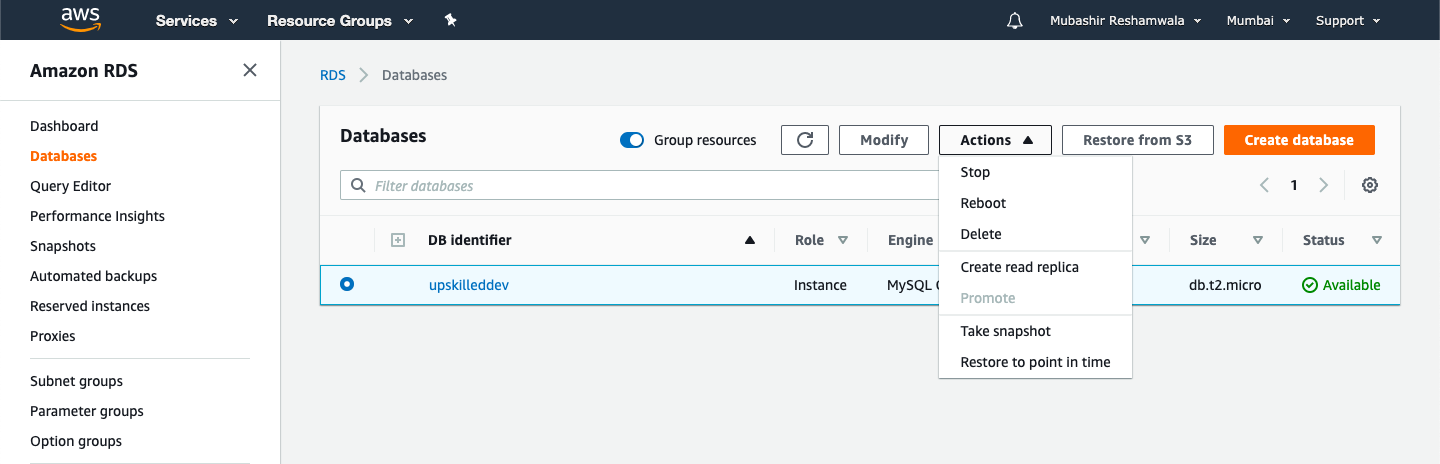Sort by DB identifier ascending arrow
Image resolution: width=1440 pixels, height=464 pixels.
tap(750, 240)
